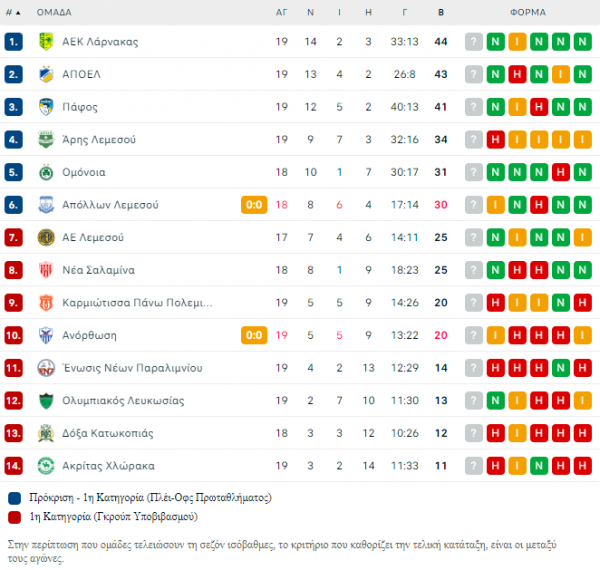Click the Πάφος club crest icon
Image resolution: width=600 pixels, height=570 pixels.
[46, 107]
